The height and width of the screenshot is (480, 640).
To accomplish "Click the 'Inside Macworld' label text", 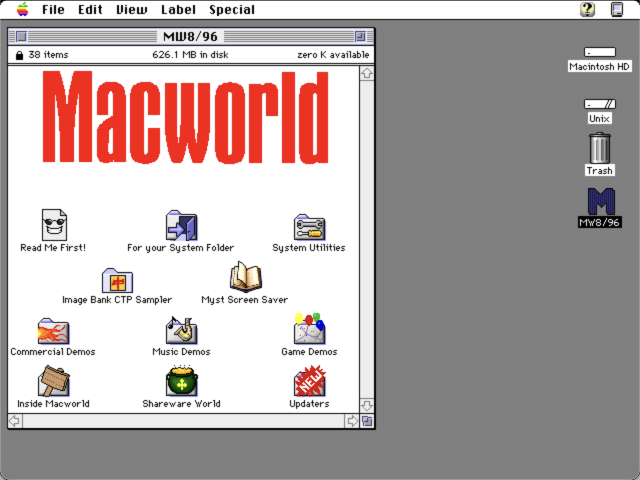I will [53, 404].
